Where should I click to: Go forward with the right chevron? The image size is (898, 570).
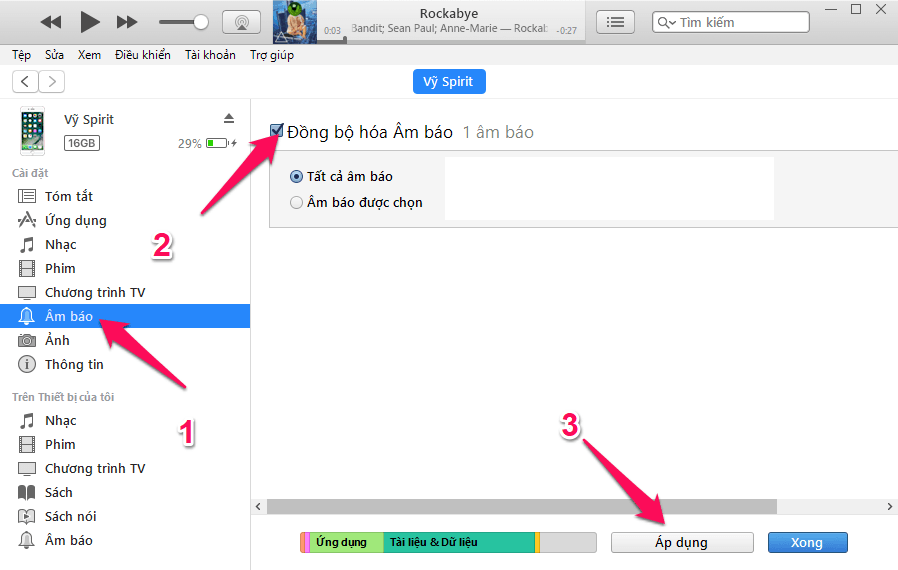(52, 81)
